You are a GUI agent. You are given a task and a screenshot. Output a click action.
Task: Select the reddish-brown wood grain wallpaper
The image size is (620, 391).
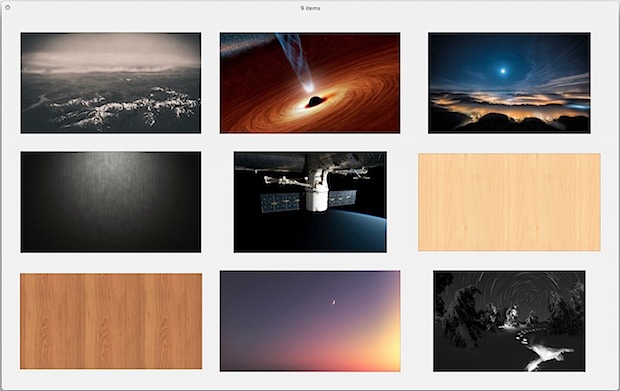pos(111,321)
